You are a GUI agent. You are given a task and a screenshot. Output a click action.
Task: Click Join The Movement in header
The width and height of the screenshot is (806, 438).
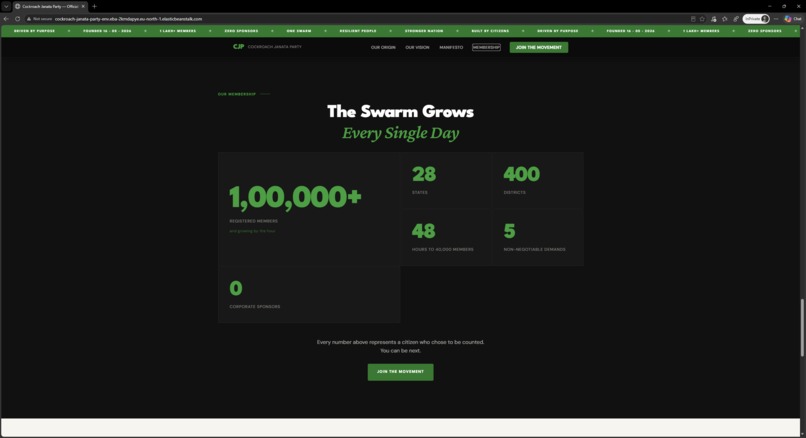(x=539, y=47)
